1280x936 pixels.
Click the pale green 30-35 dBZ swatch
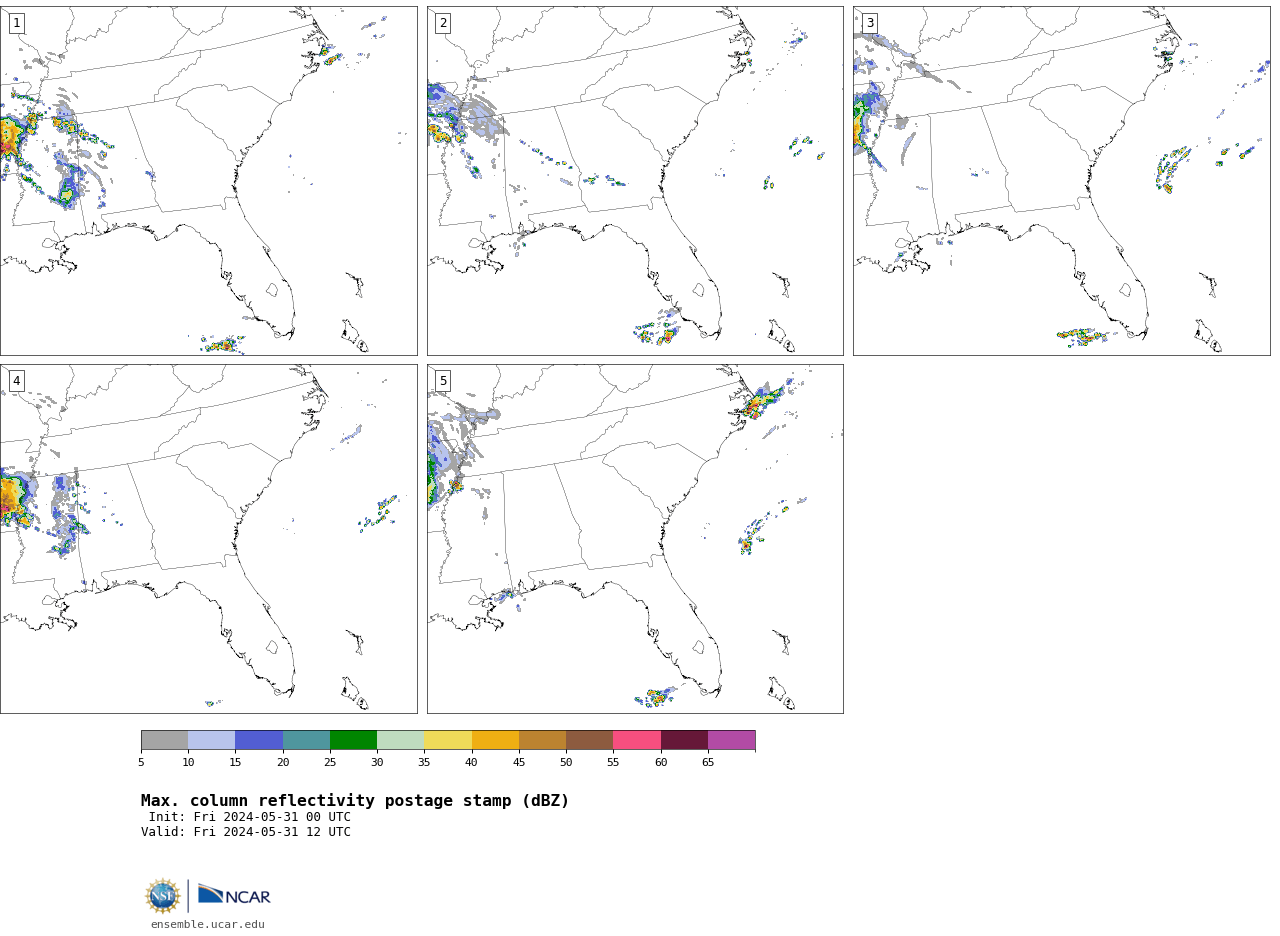pos(400,740)
